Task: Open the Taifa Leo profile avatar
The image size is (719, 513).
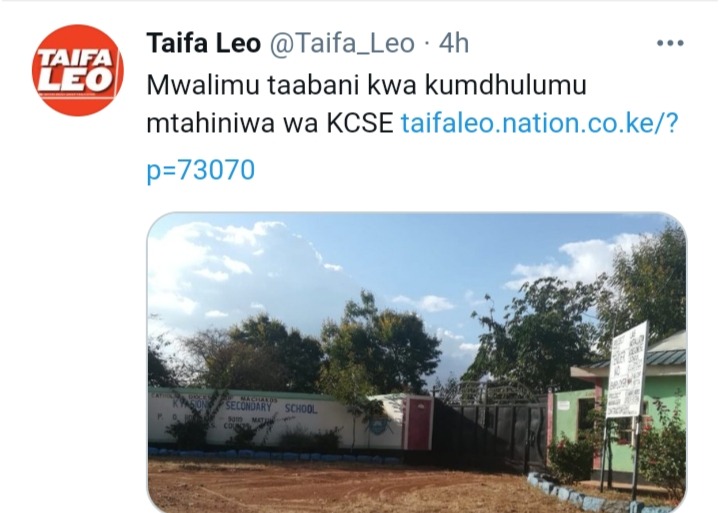Action: 77,70
